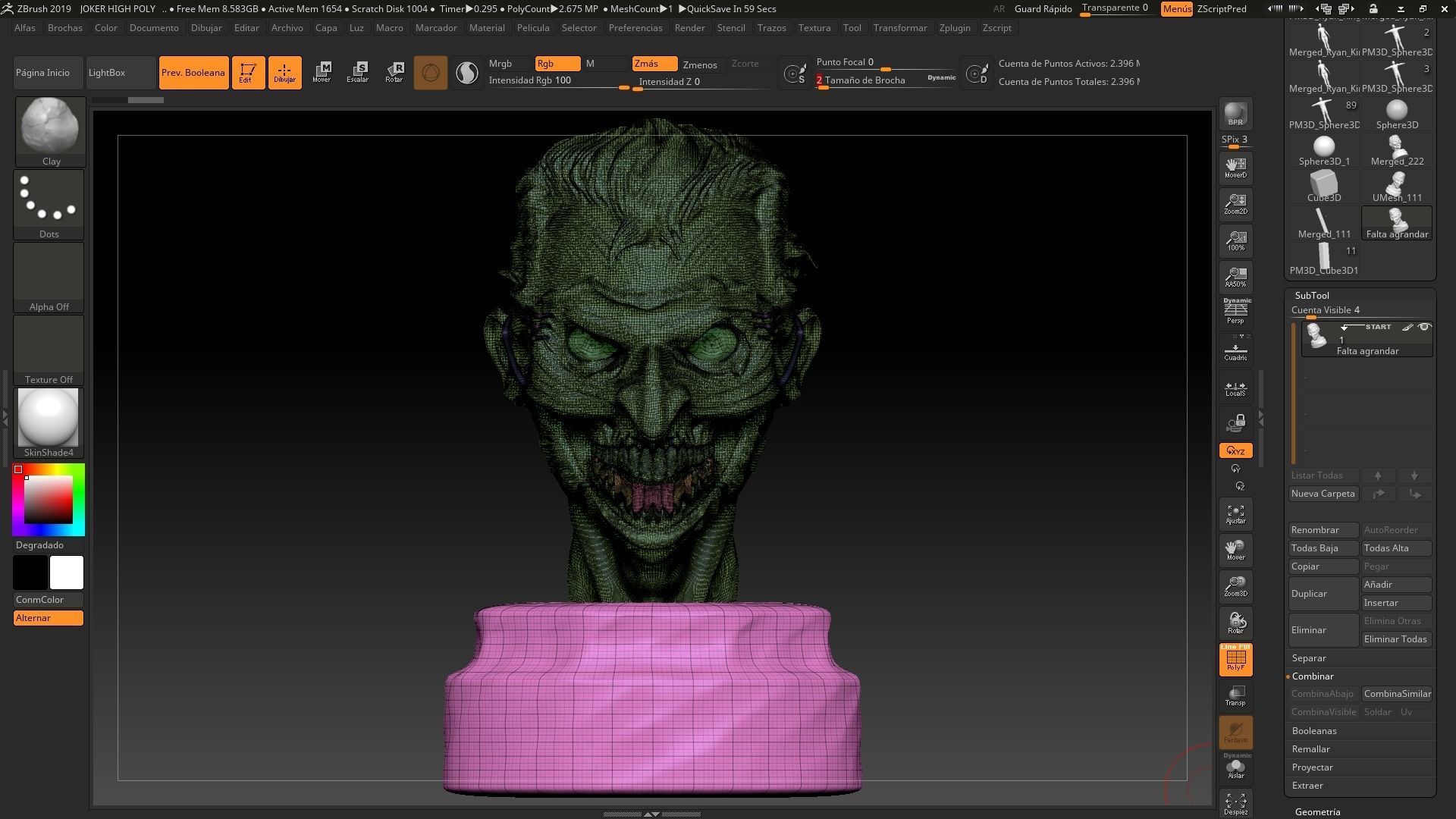
Task: Click the Dibujar draw mode icon
Action: tap(284, 73)
